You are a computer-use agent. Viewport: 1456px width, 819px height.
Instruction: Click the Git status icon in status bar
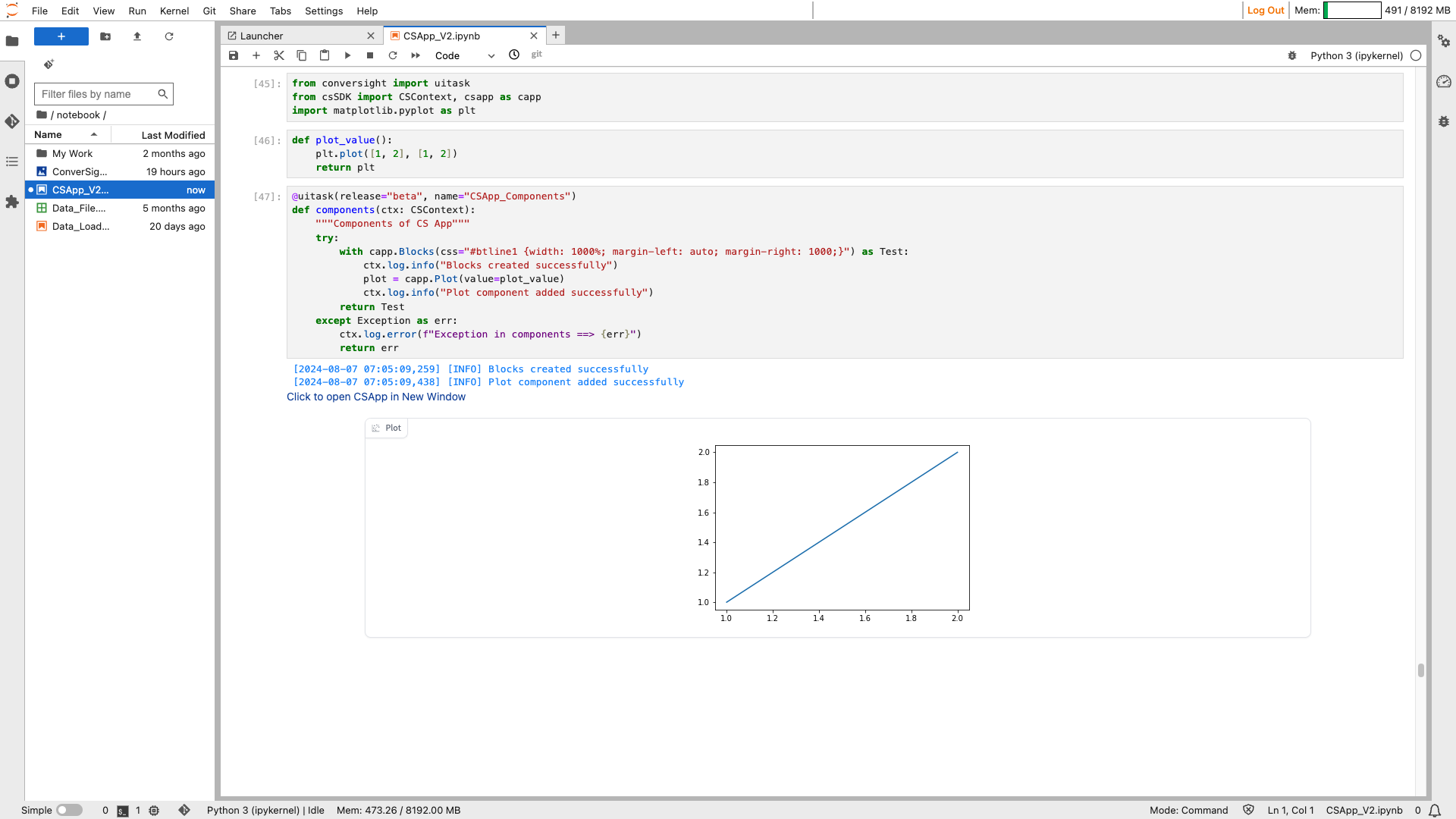(184, 810)
